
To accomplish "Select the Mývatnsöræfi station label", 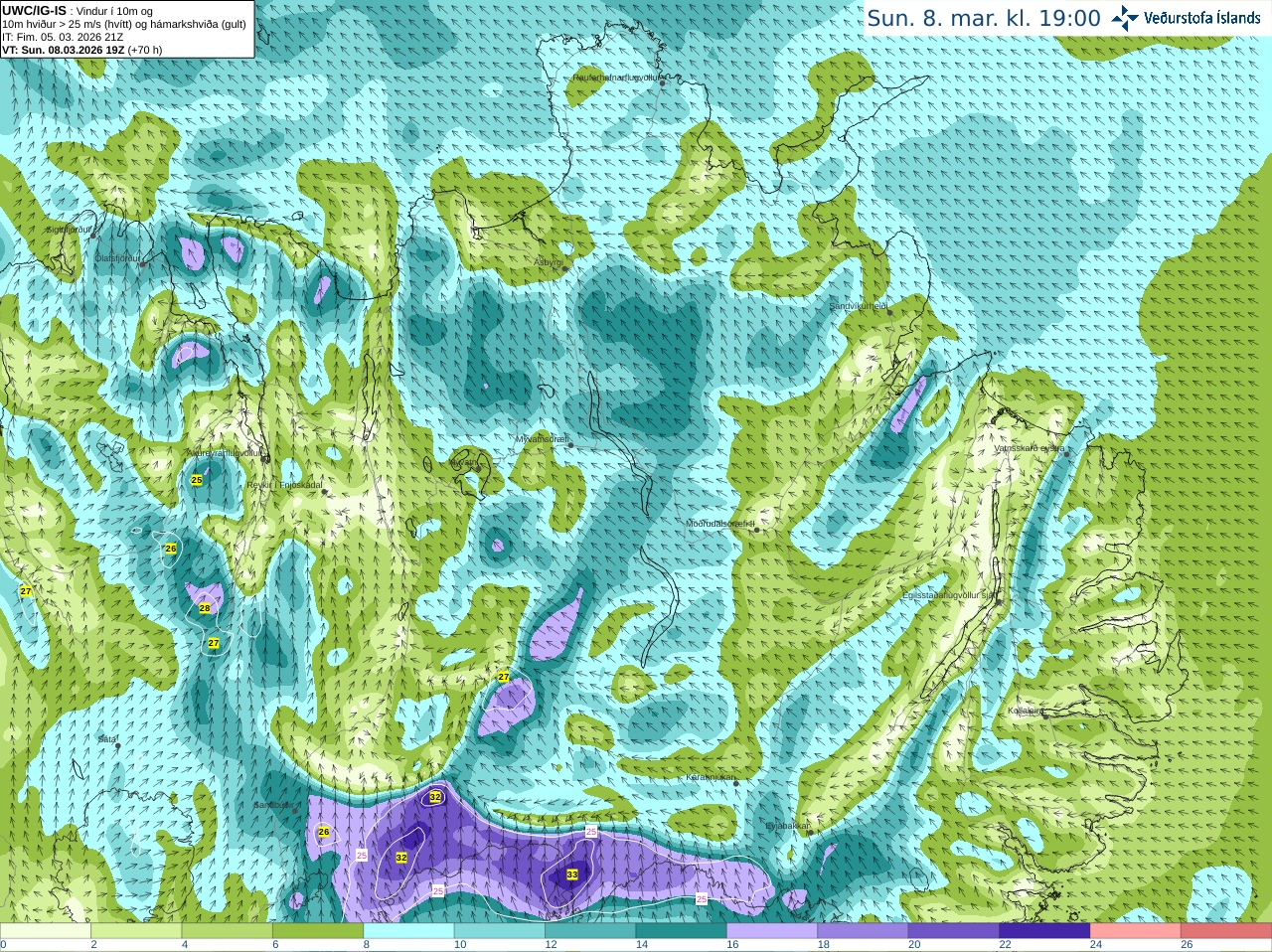I will (x=543, y=438).
